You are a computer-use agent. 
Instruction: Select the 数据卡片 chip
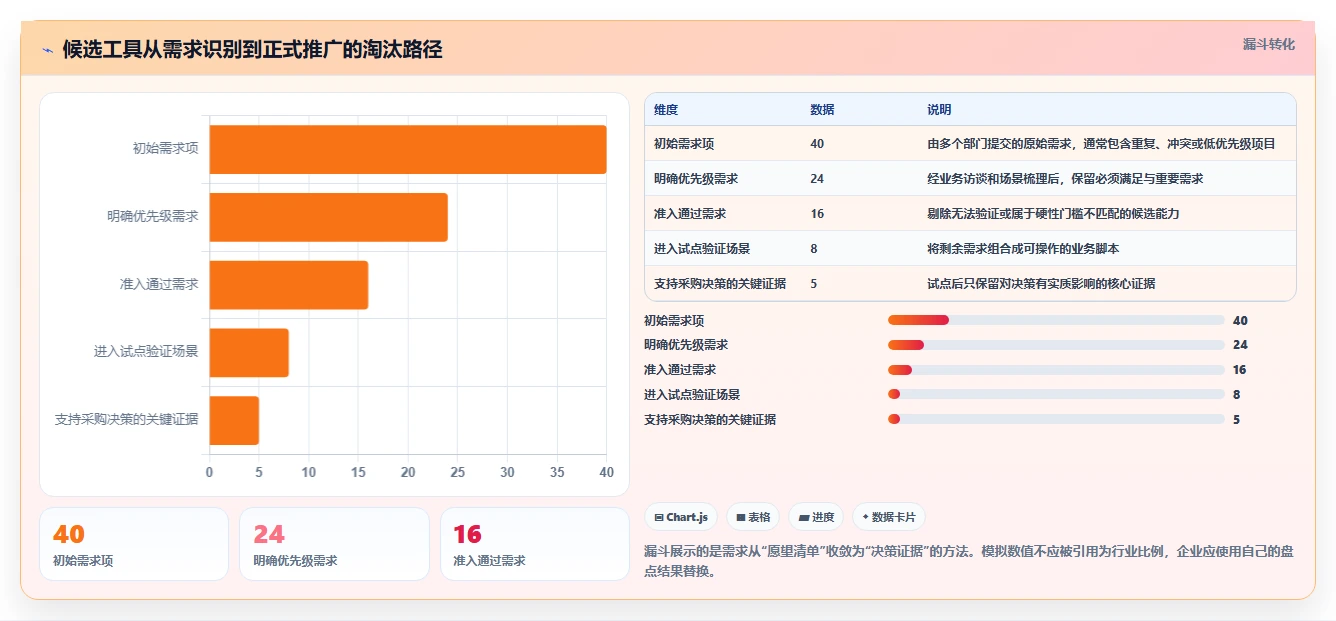click(x=889, y=517)
